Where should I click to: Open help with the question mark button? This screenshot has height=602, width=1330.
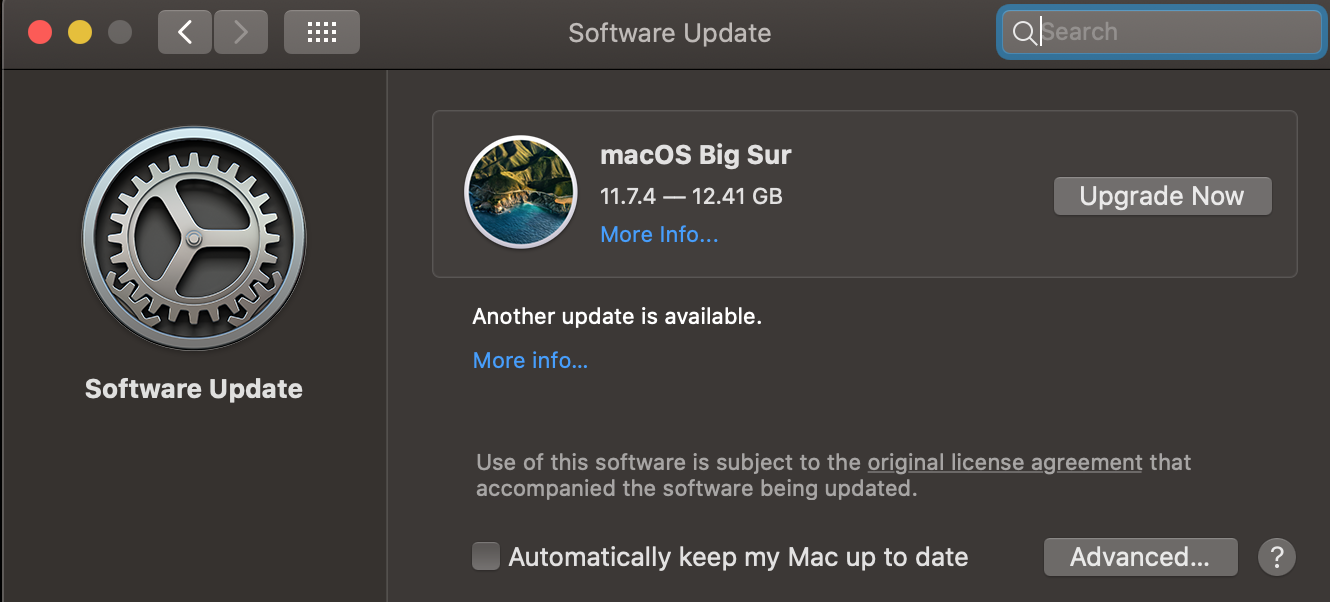1277,557
